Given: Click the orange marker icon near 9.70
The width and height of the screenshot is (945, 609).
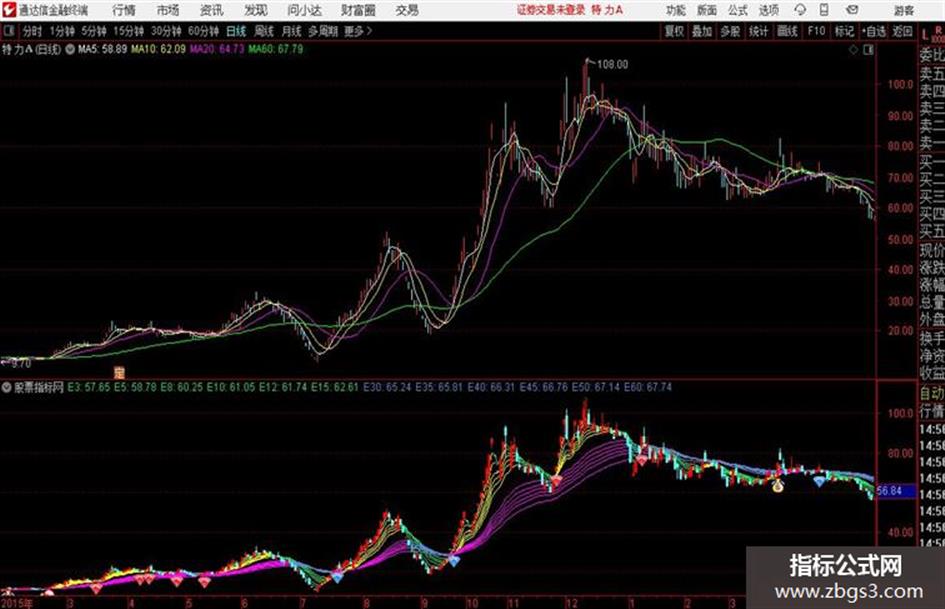Looking at the screenshot, I should coord(119,372).
